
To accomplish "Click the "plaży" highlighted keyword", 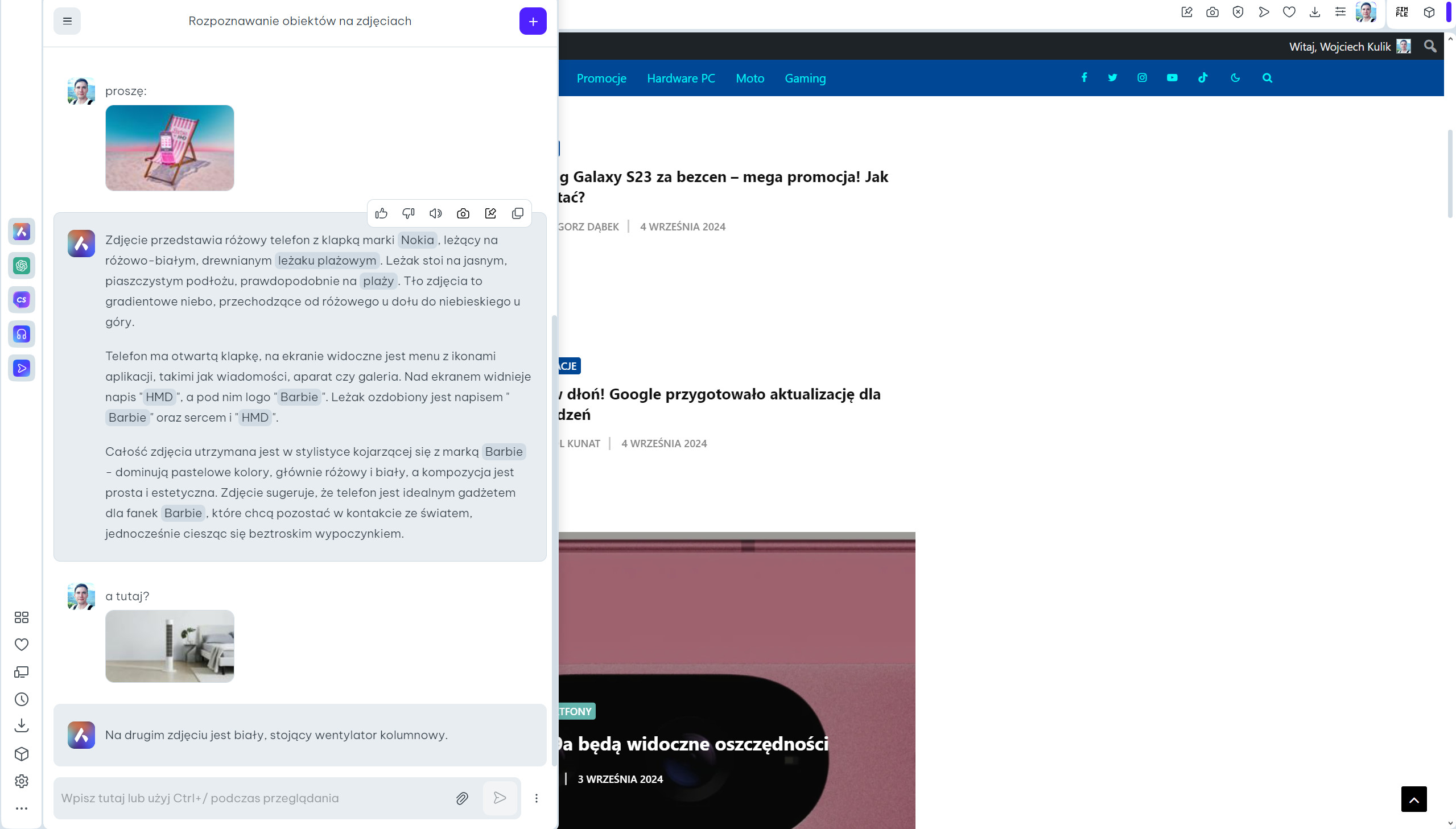I will [378, 281].
